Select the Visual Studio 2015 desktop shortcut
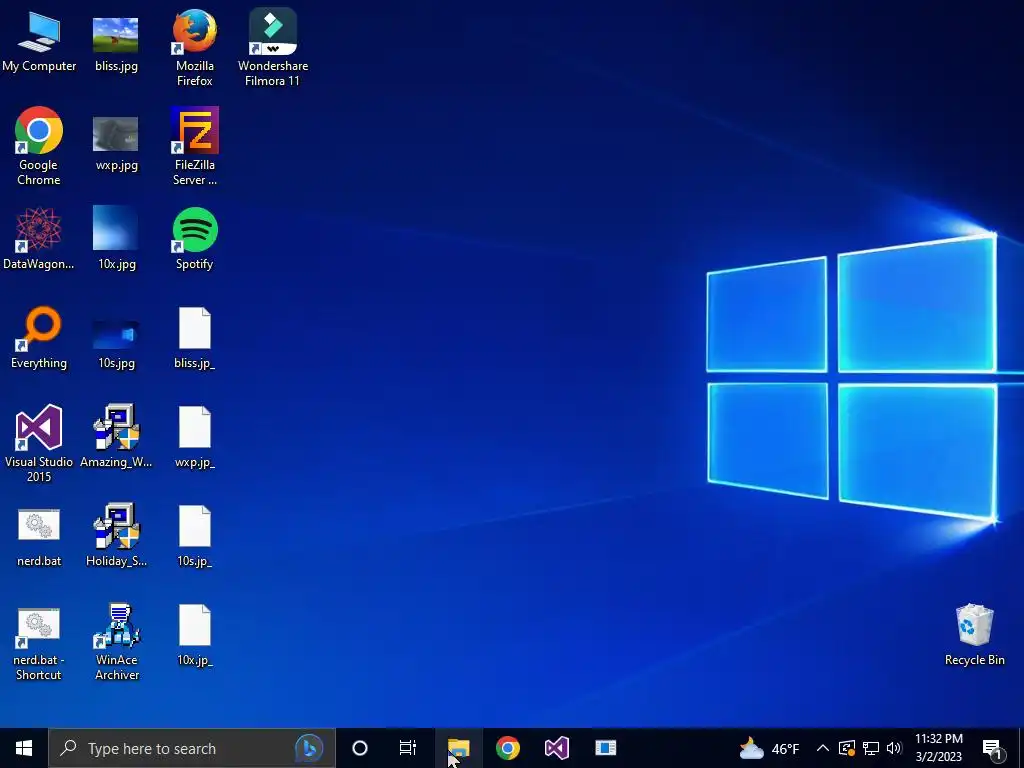This screenshot has width=1024, height=768. [x=39, y=444]
